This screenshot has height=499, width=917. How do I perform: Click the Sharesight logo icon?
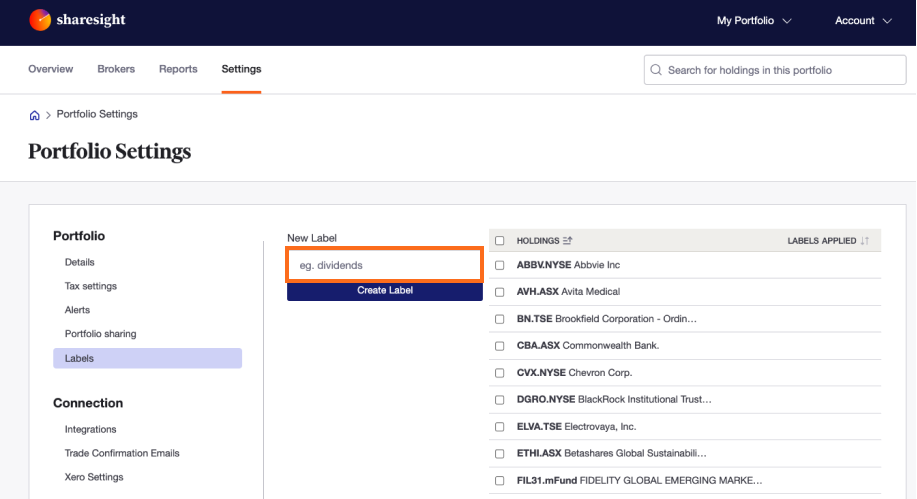point(40,20)
